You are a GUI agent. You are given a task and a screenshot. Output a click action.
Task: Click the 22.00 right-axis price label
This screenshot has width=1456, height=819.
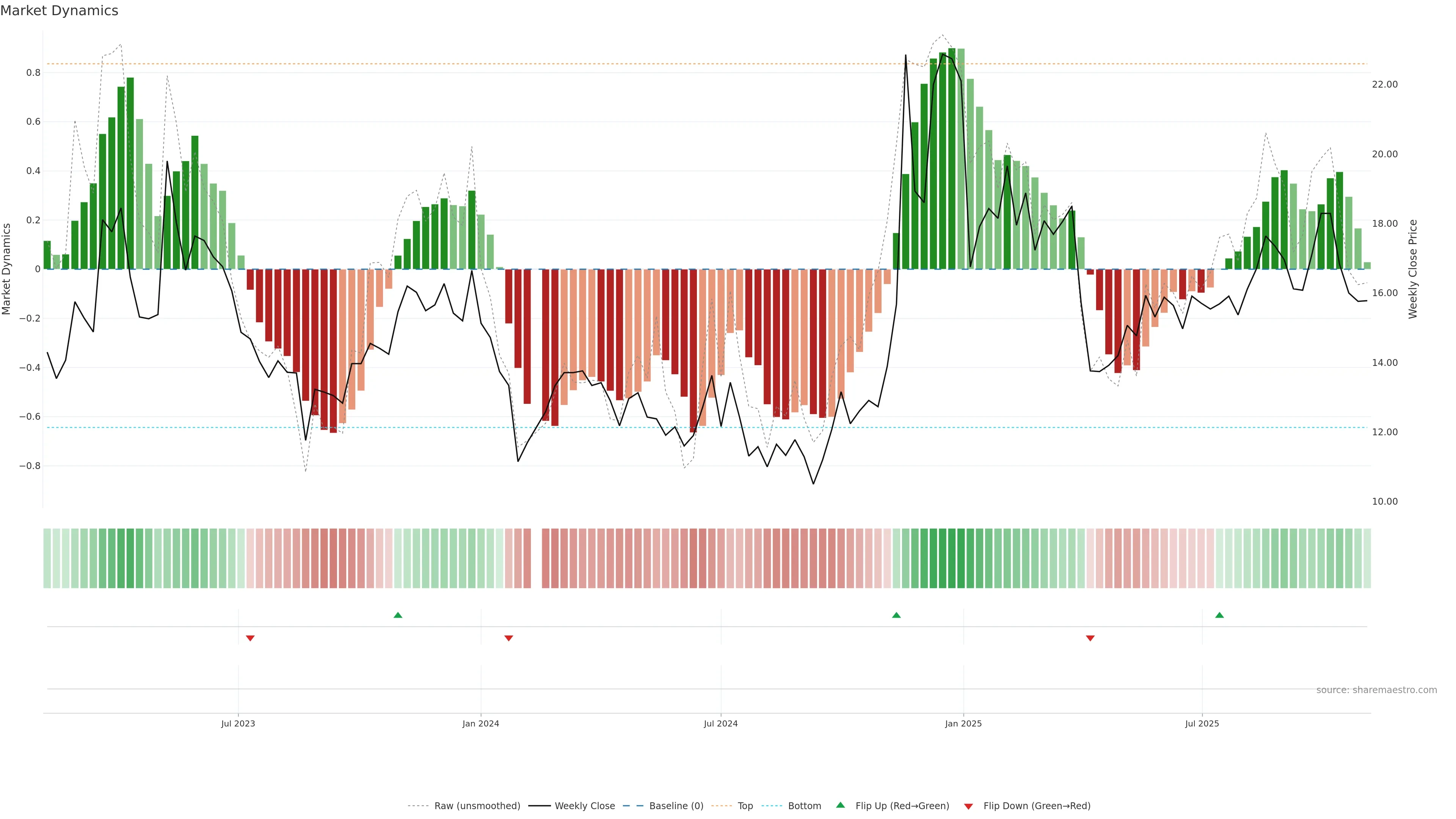coord(1385,85)
